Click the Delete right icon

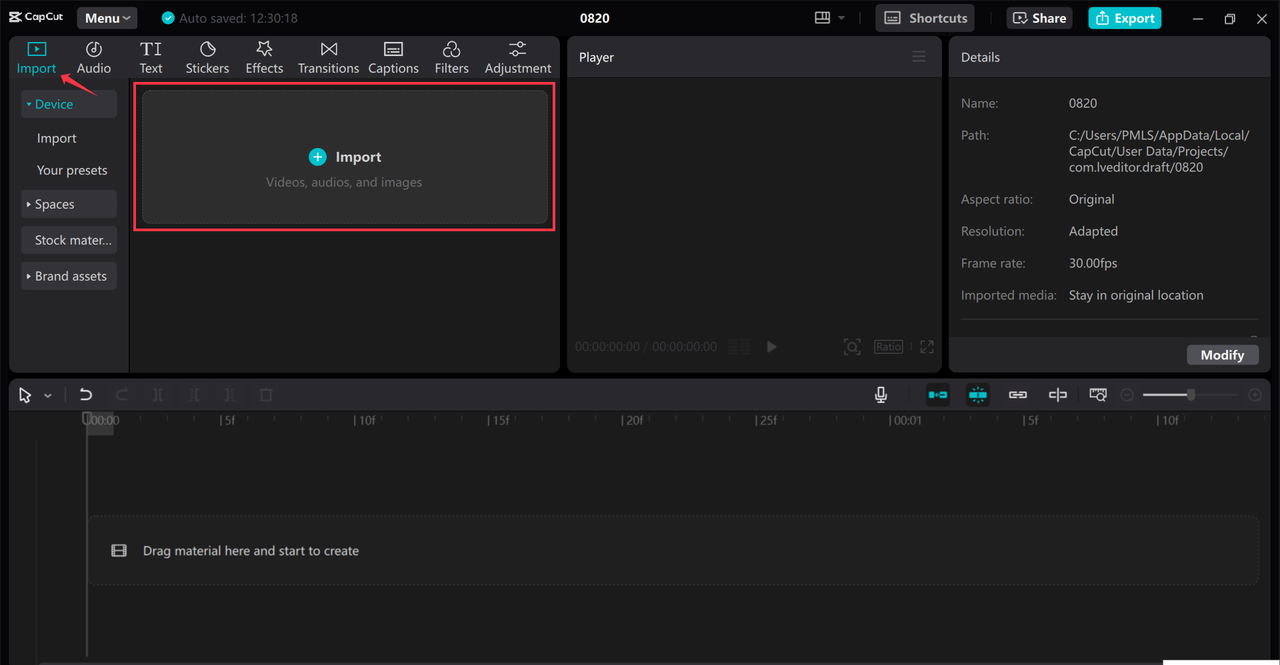tap(230, 395)
